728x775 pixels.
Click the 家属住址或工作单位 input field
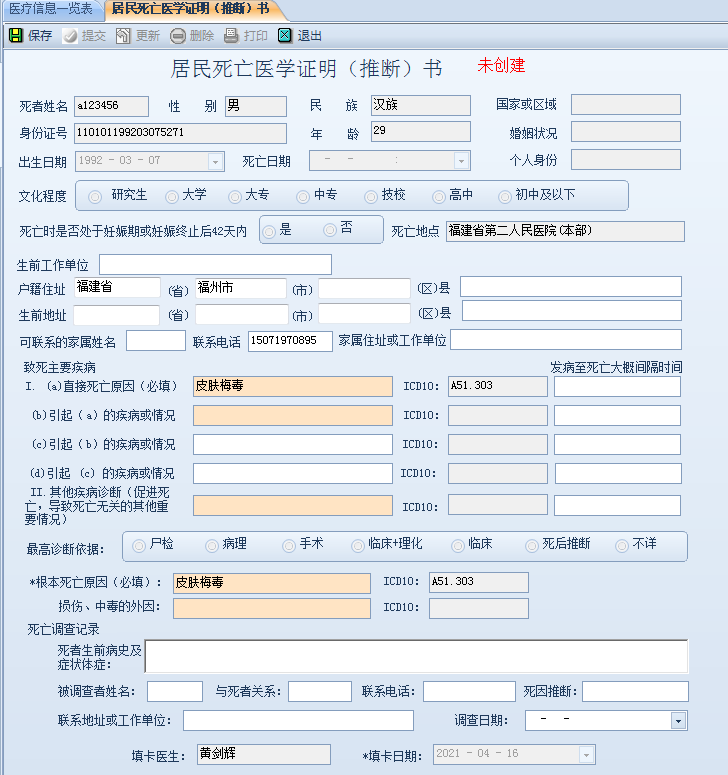coord(566,340)
